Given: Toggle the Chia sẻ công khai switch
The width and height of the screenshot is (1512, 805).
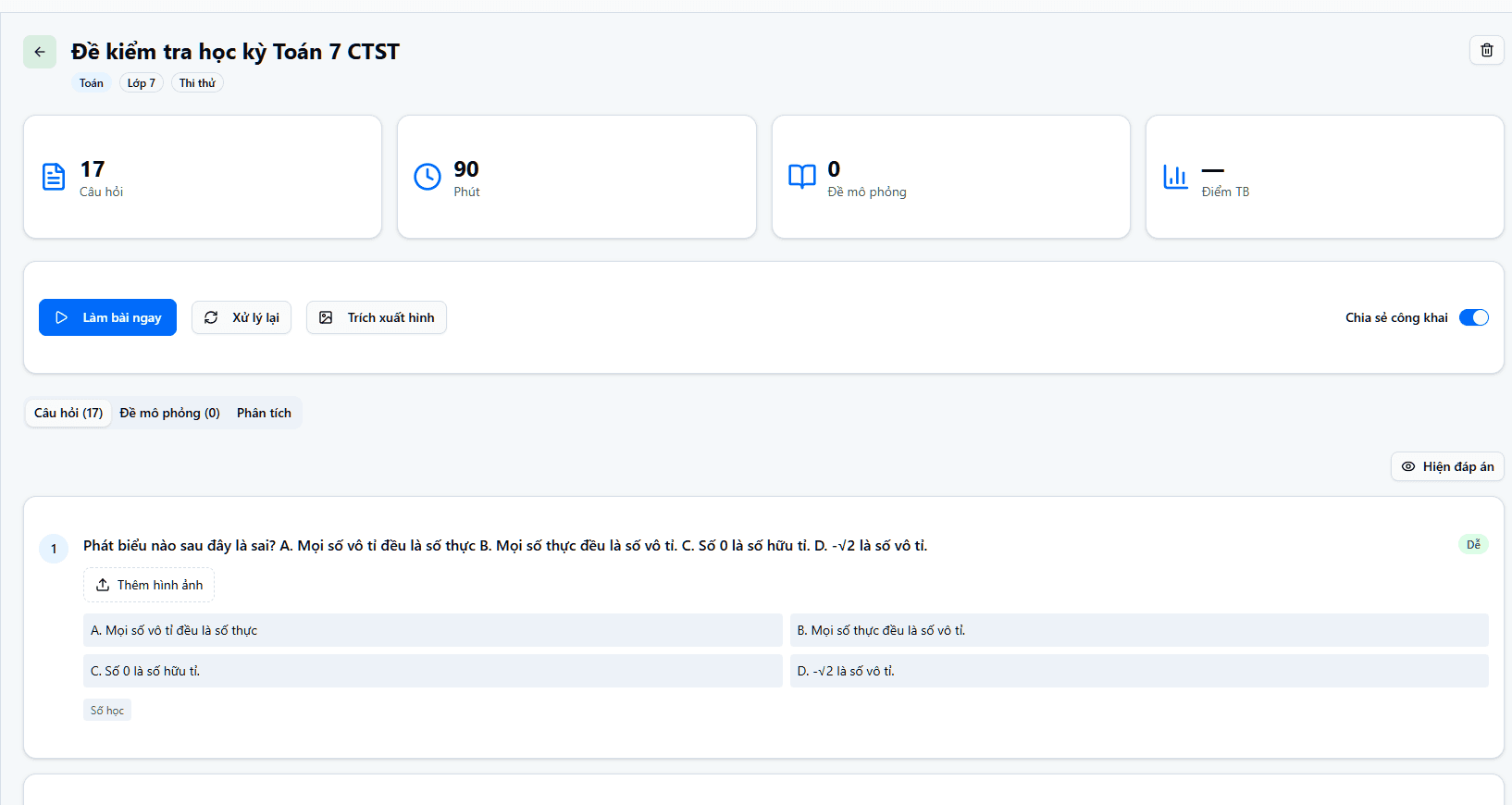Looking at the screenshot, I should pos(1473,317).
